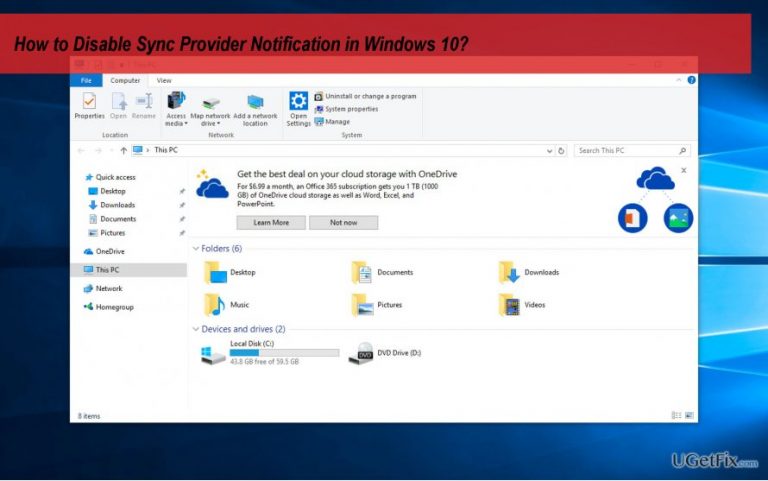This screenshot has height=481, width=768.
Task: Open the File tab
Action: (x=86, y=80)
